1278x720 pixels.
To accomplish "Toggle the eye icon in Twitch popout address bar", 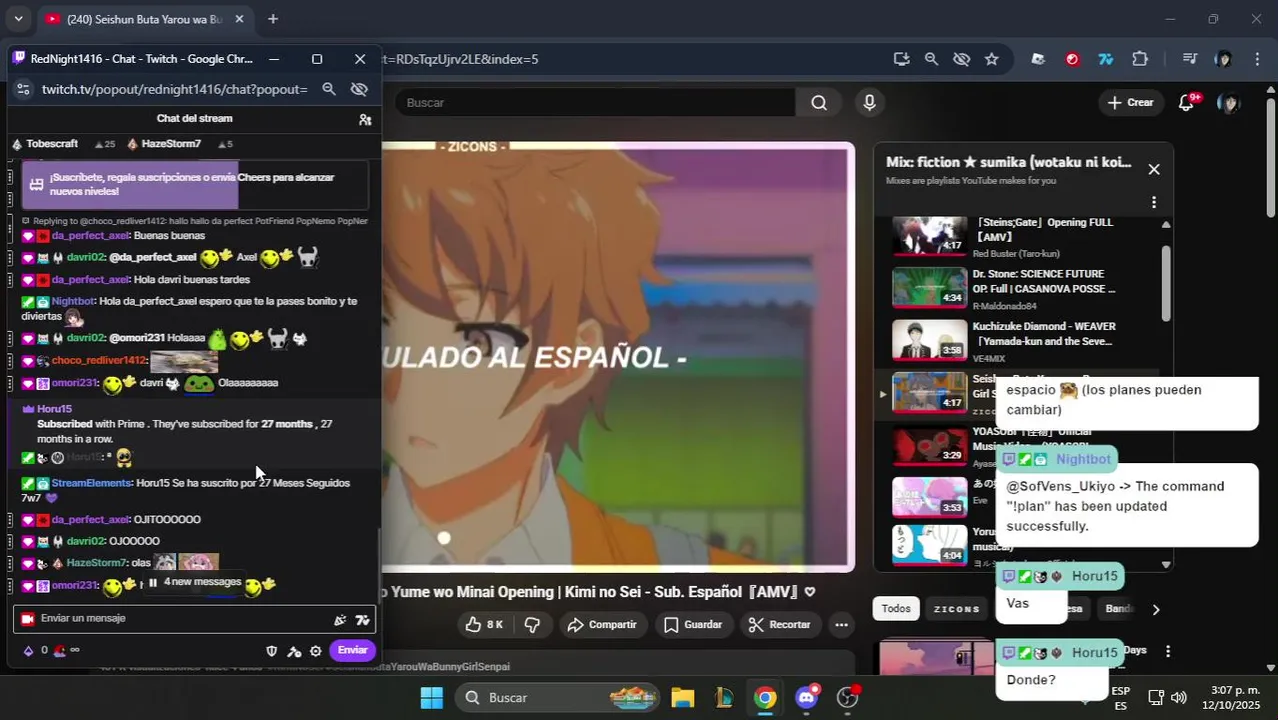I will pyautogui.click(x=359, y=89).
